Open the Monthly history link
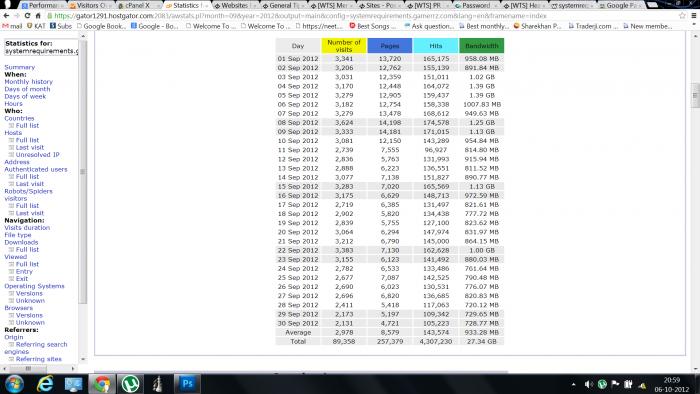Viewport: 700px width, 394px height. (29, 82)
